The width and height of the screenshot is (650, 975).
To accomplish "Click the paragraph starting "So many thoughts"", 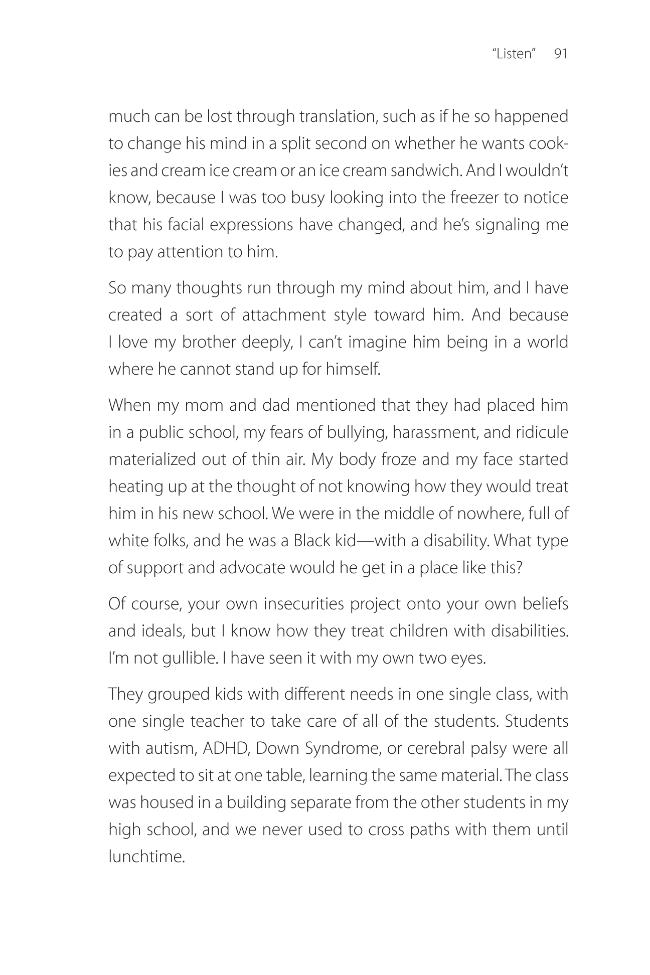I will point(338,328).
